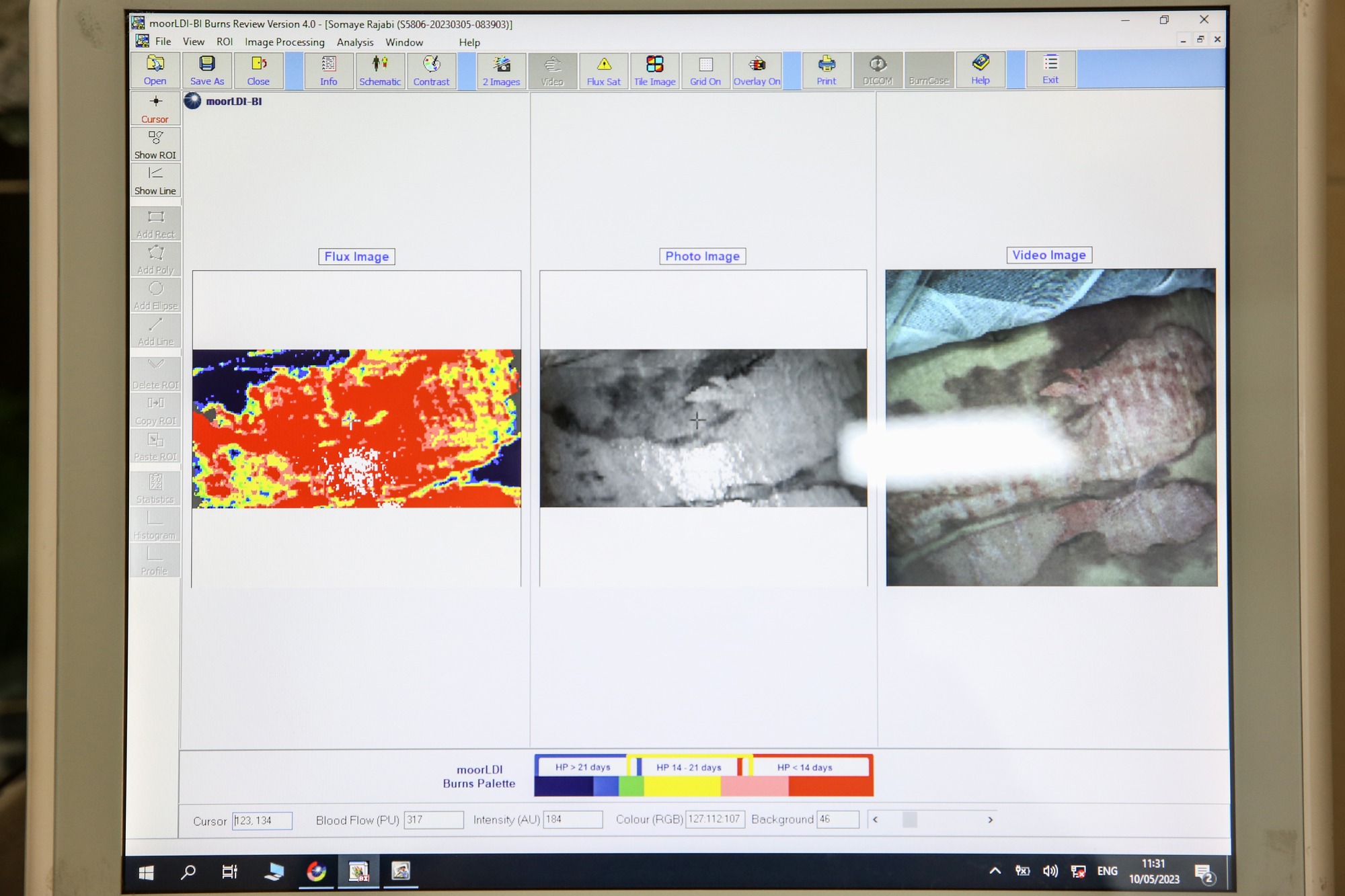Click the background scrollbar thumb

click(x=910, y=819)
